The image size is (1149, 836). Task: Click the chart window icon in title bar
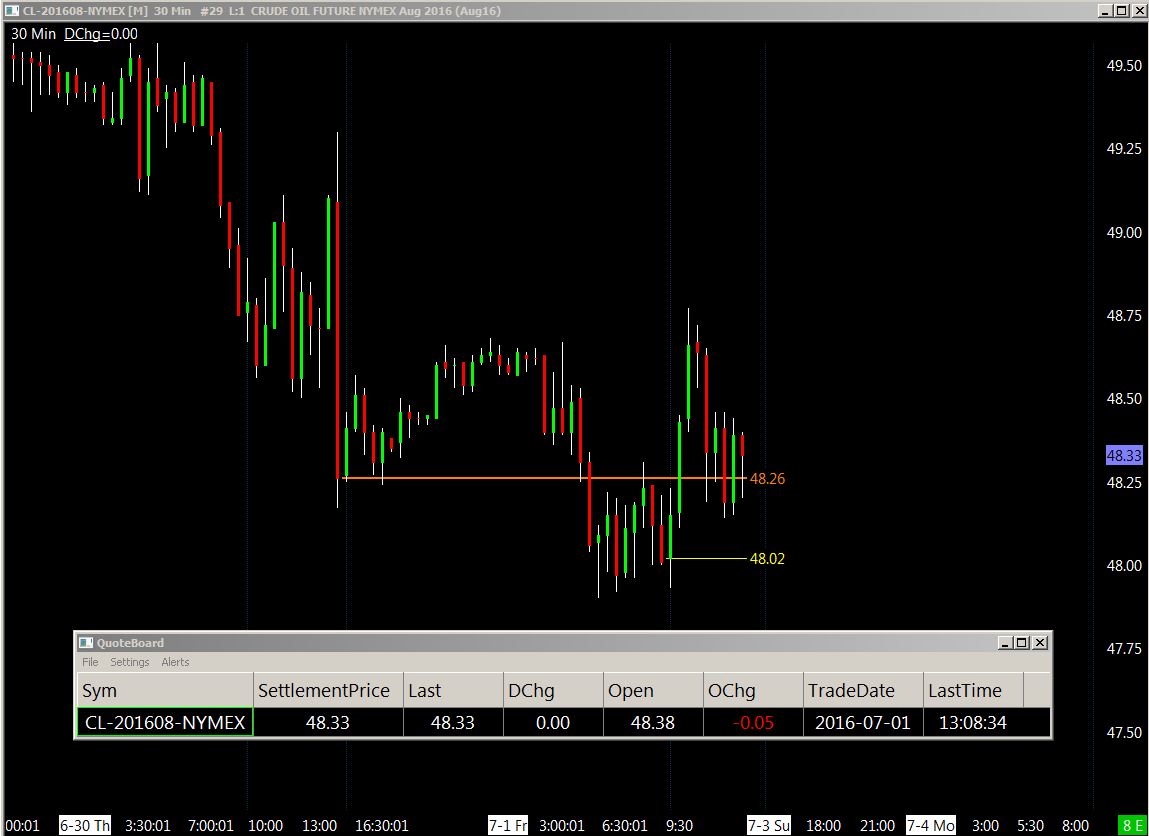[x=12, y=10]
